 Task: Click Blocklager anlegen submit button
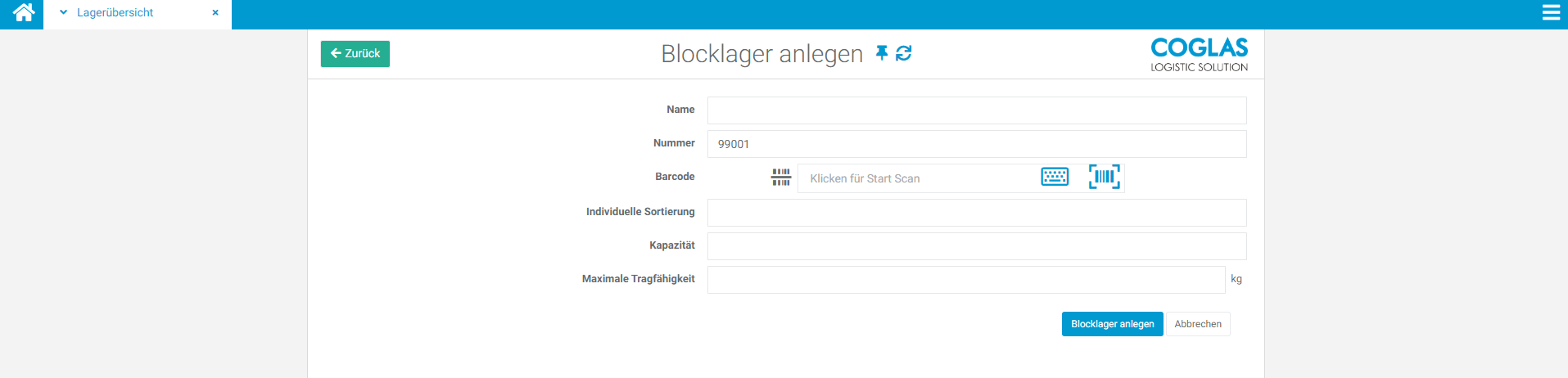1112,324
